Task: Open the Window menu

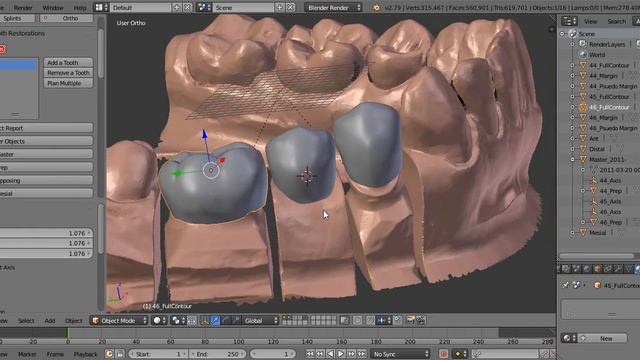Action: coord(53,8)
